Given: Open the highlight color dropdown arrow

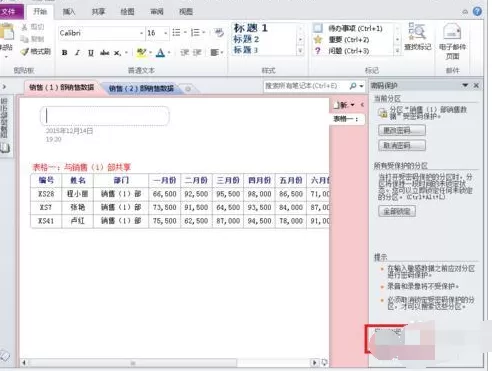Looking at the screenshot, I should pos(150,52).
